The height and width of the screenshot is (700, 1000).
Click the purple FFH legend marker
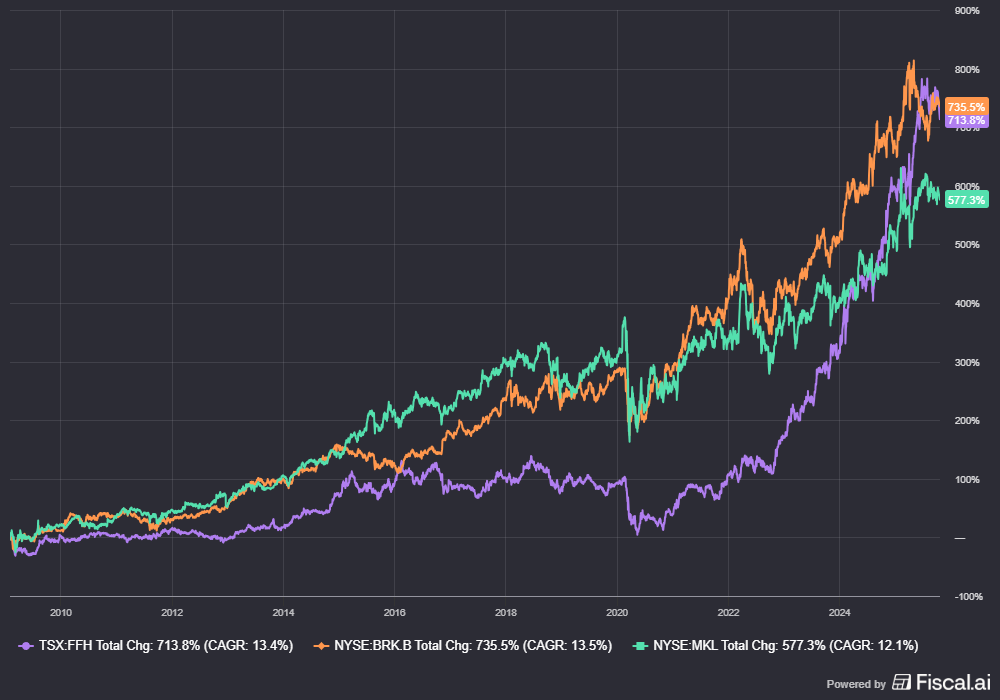point(26,646)
